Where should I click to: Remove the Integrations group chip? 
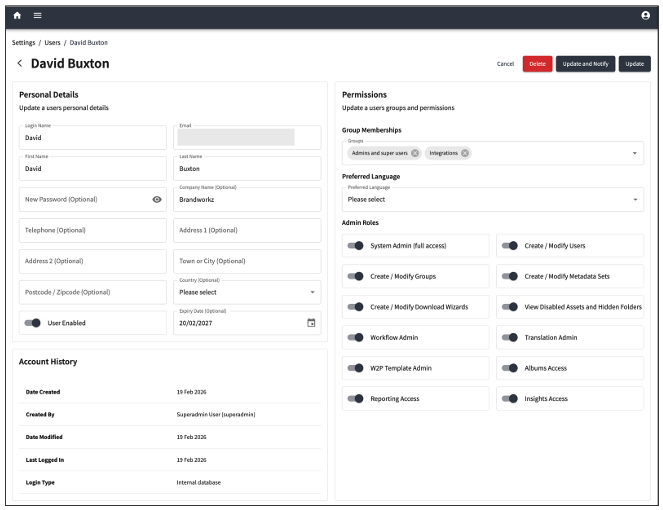(x=465, y=153)
